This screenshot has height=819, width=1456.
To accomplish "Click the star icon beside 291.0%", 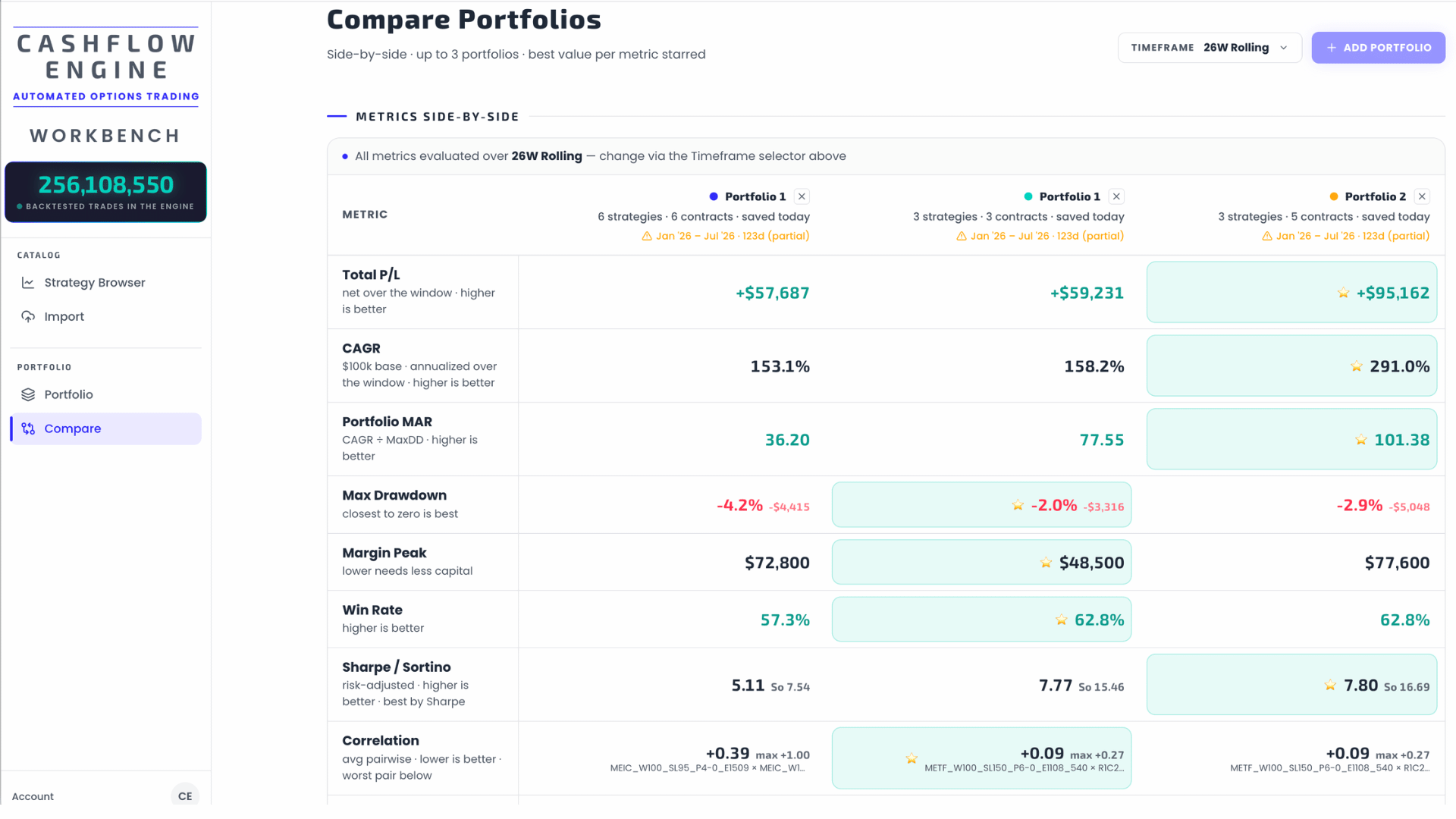I will [1357, 366].
